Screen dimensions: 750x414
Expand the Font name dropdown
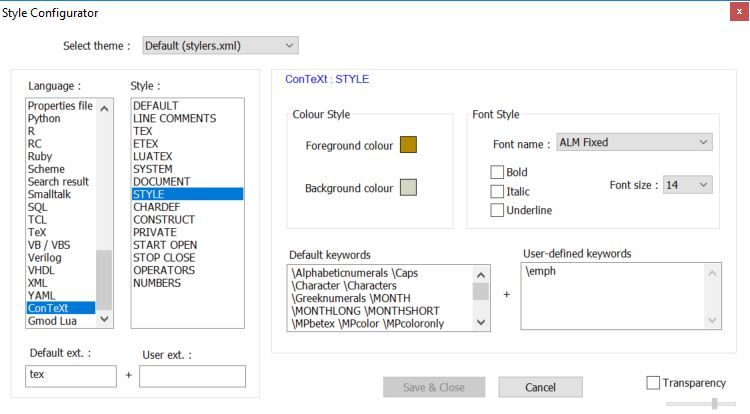pos(633,142)
